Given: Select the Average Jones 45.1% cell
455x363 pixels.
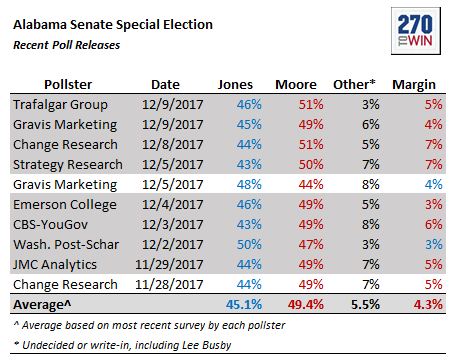Looking at the screenshot, I should click(x=244, y=305).
